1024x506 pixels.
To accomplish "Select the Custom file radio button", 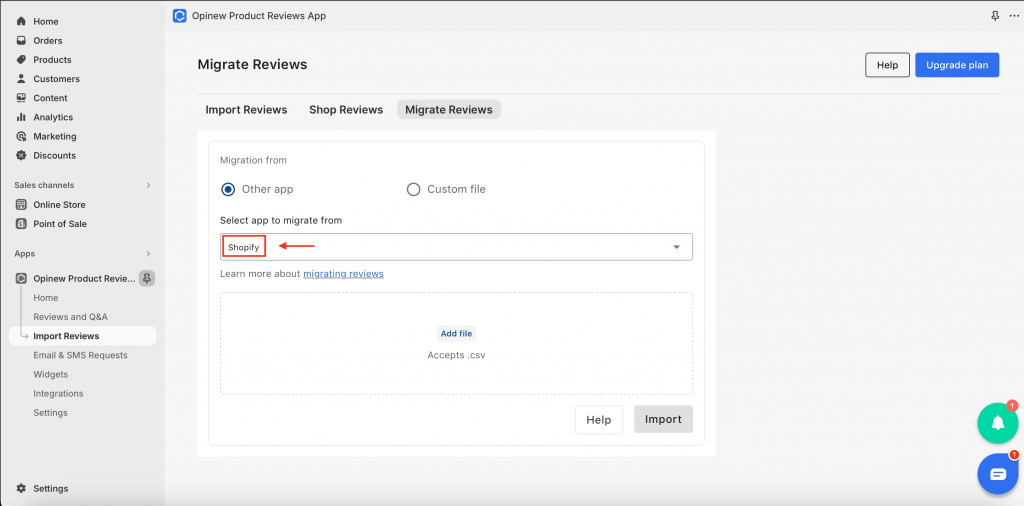I will (413, 189).
